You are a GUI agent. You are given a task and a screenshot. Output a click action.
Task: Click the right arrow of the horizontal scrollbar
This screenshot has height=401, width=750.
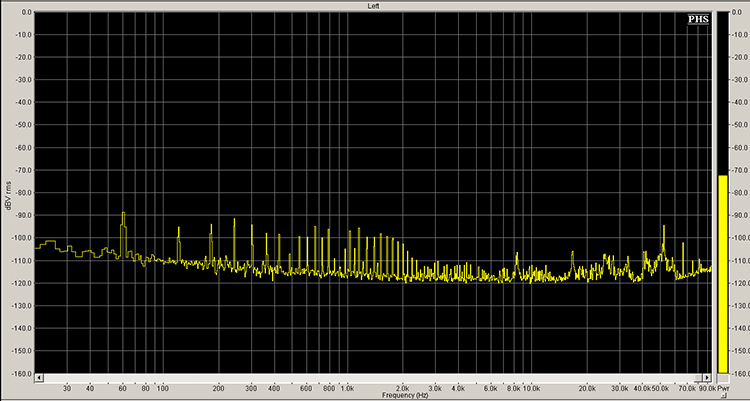tap(707, 379)
